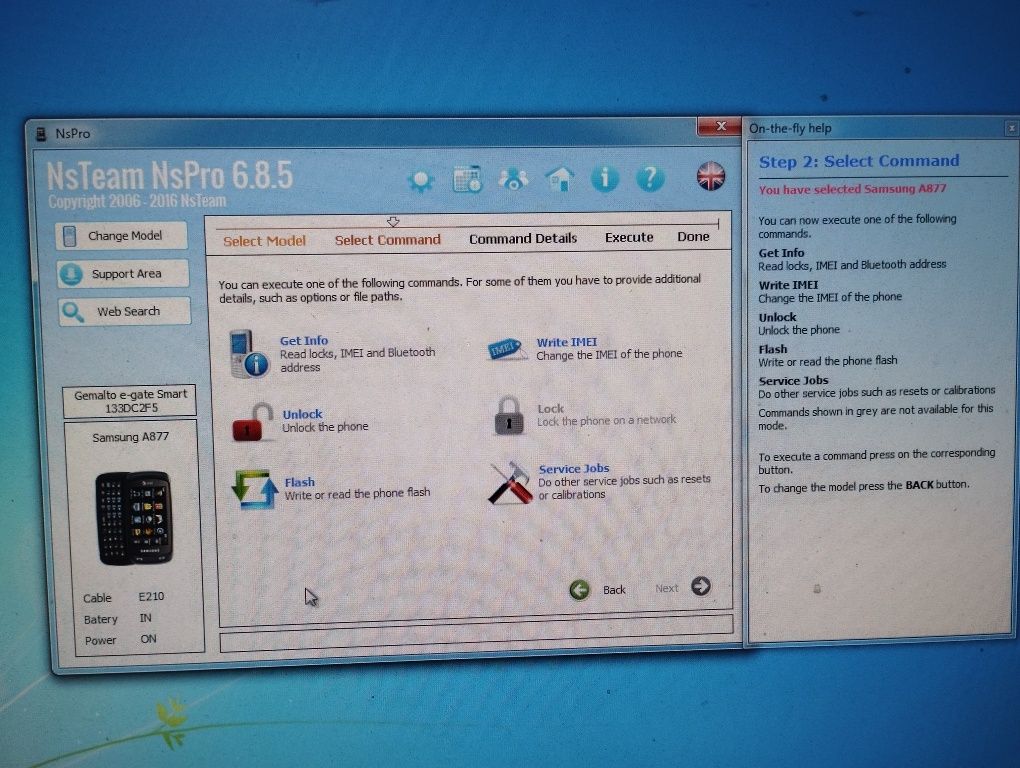Click 'You have selected Samsung A877' help text
This screenshot has width=1020, height=768.
point(852,189)
